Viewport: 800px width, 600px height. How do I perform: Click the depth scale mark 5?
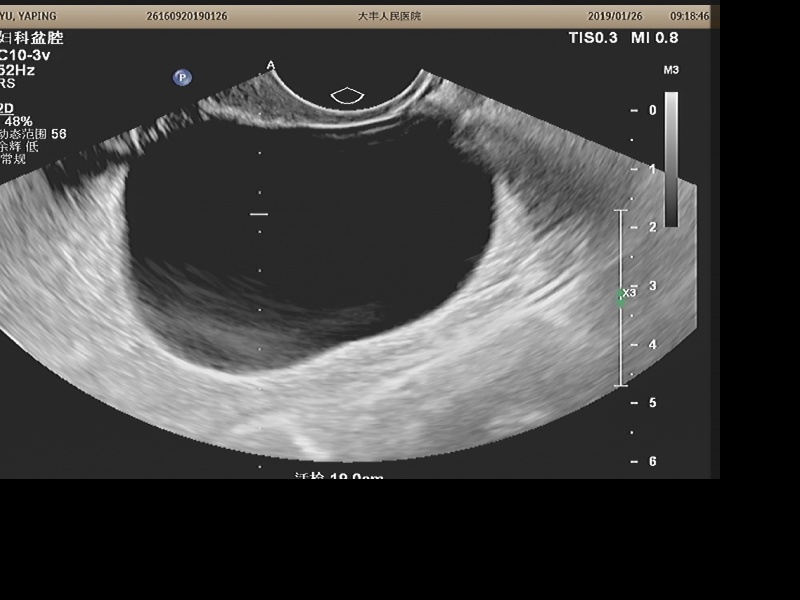(652, 402)
